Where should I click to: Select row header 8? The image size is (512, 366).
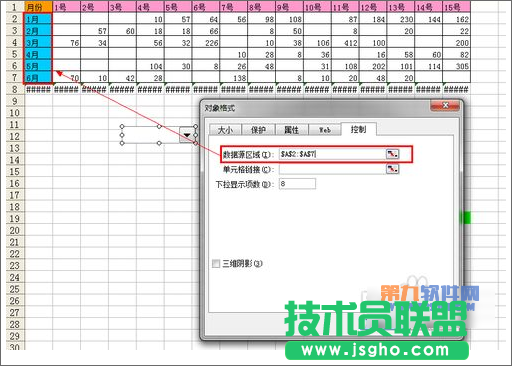point(14,89)
